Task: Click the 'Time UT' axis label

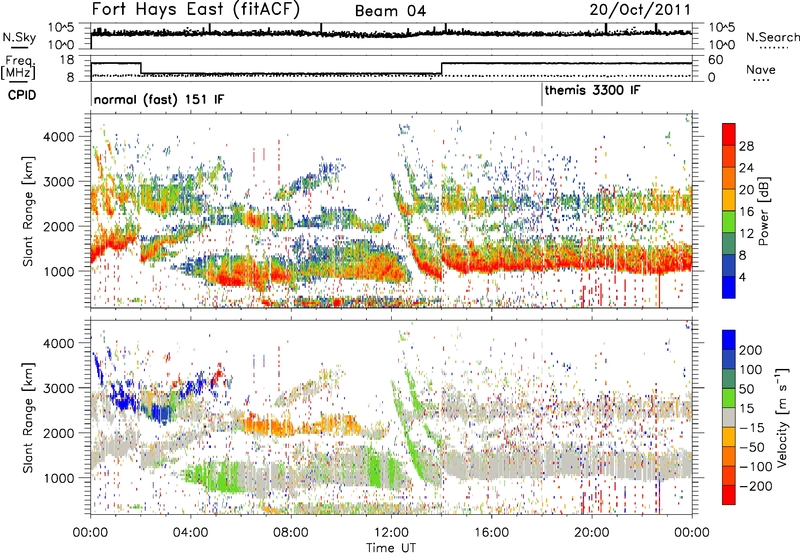Action: [x=391, y=548]
